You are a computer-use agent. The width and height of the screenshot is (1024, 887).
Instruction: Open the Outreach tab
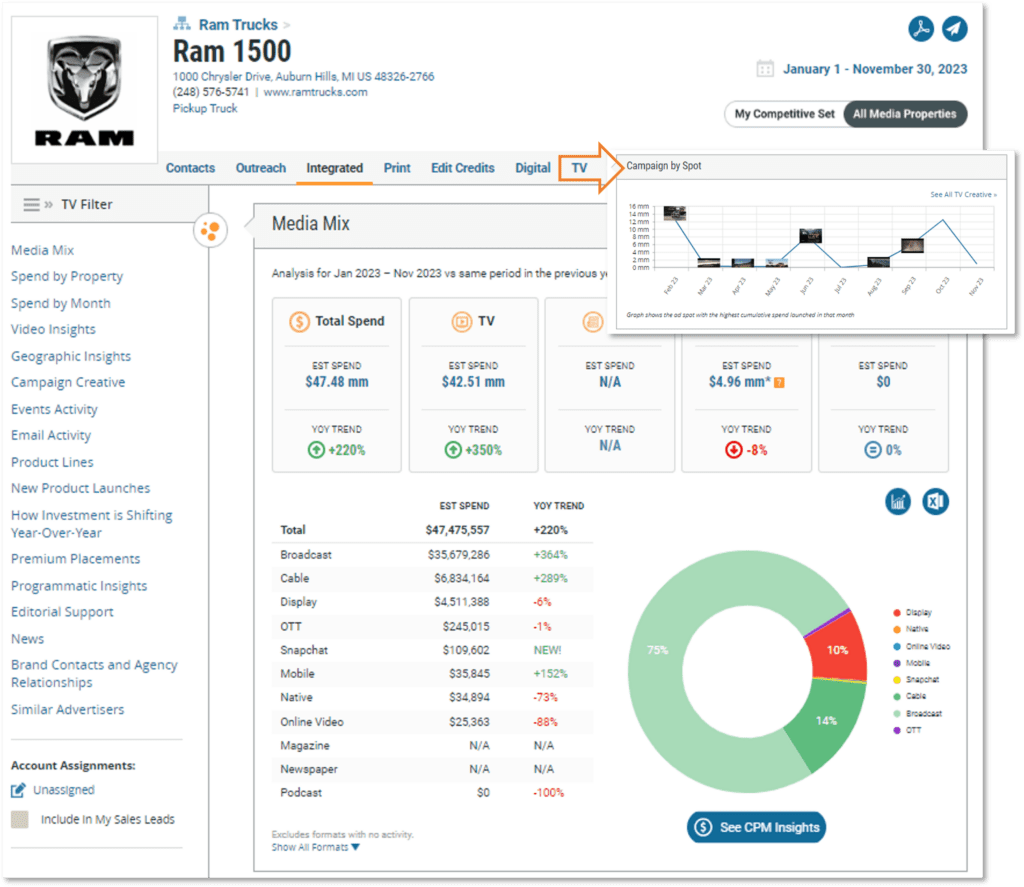[261, 168]
